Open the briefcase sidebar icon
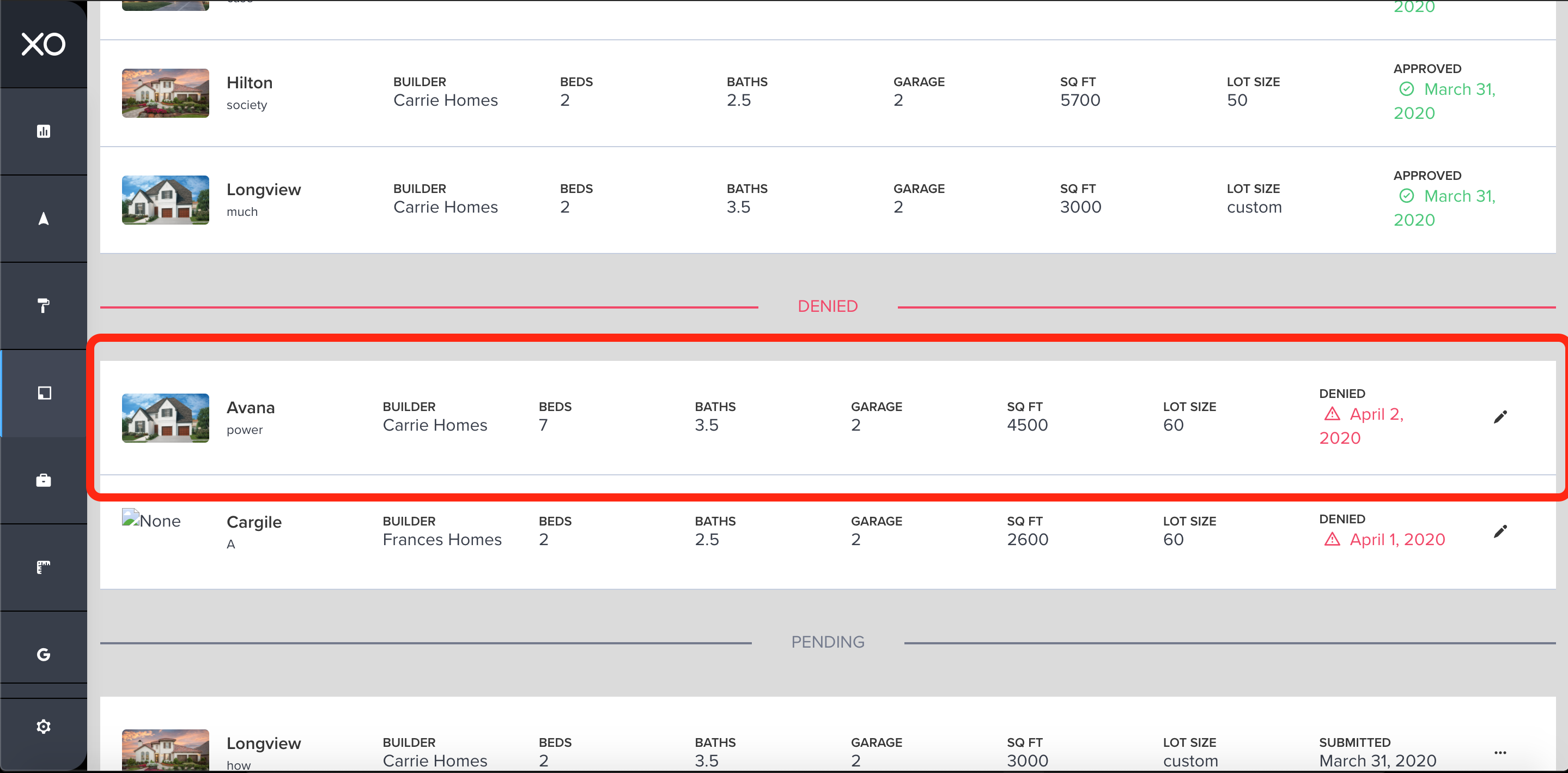 (43, 480)
